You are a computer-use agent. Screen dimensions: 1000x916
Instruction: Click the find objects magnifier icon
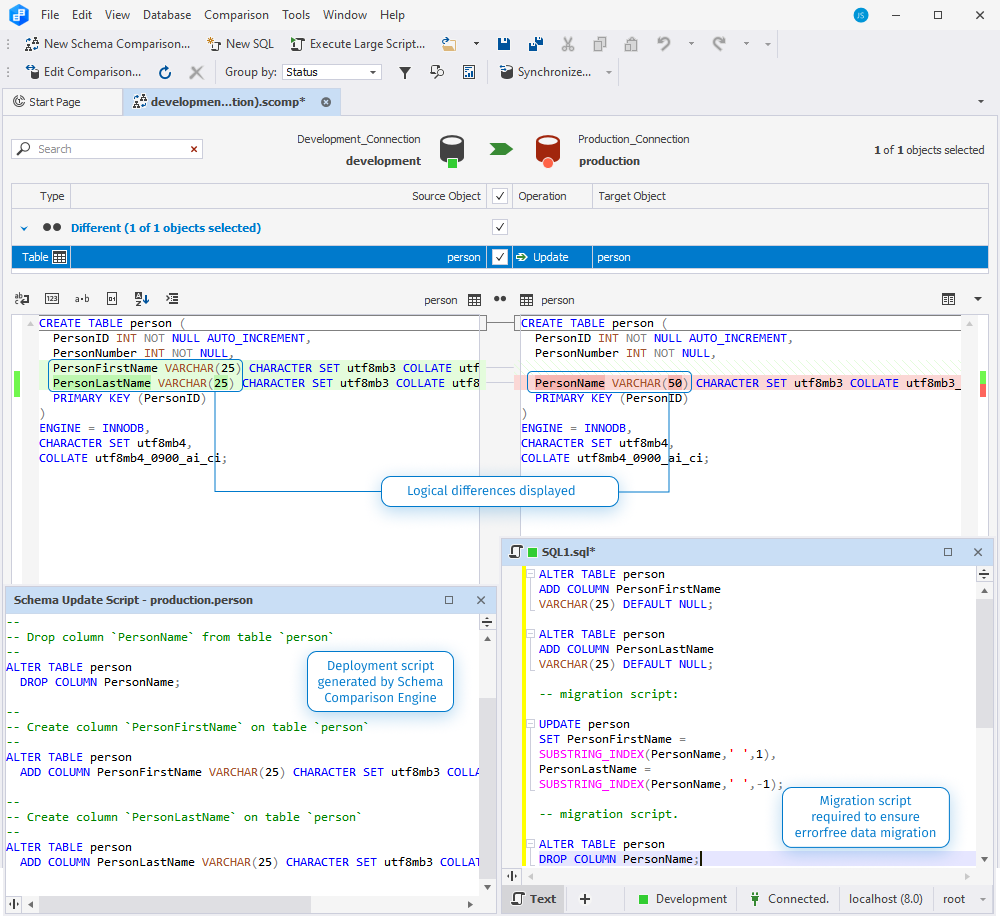[x=437, y=72]
